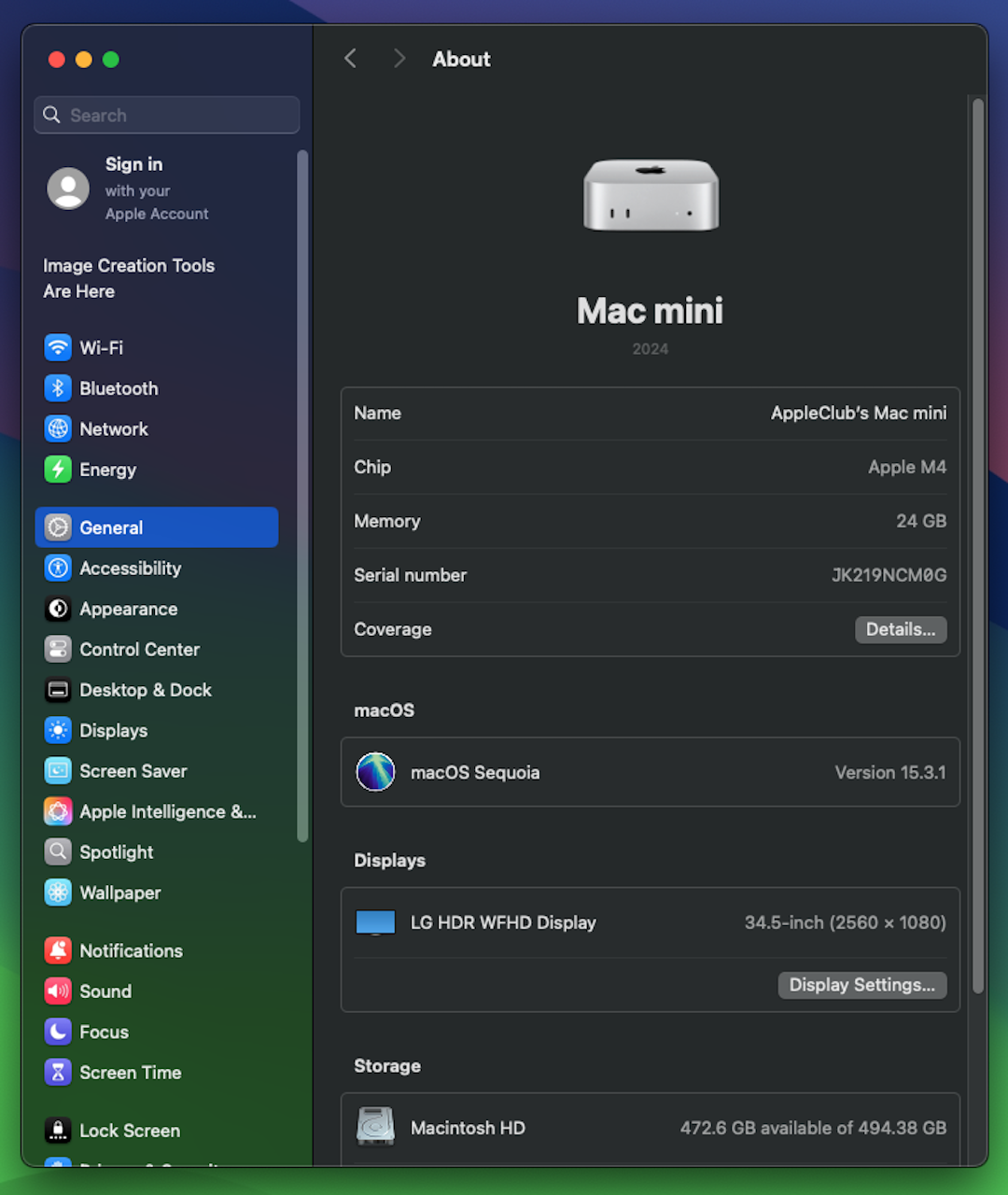Select Control Center in the sidebar
The height and width of the screenshot is (1195, 1008).
(139, 649)
